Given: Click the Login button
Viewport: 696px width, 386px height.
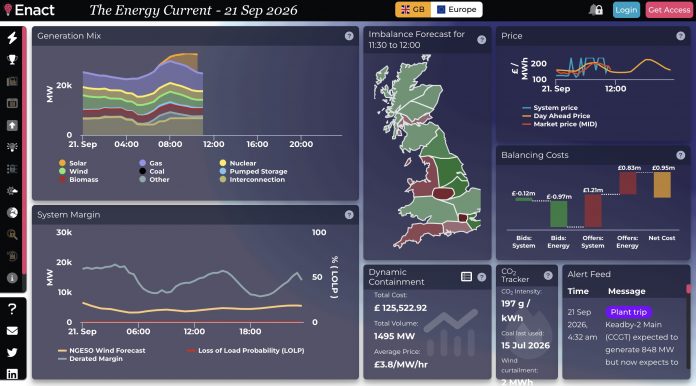Looking at the screenshot, I should pos(626,10).
